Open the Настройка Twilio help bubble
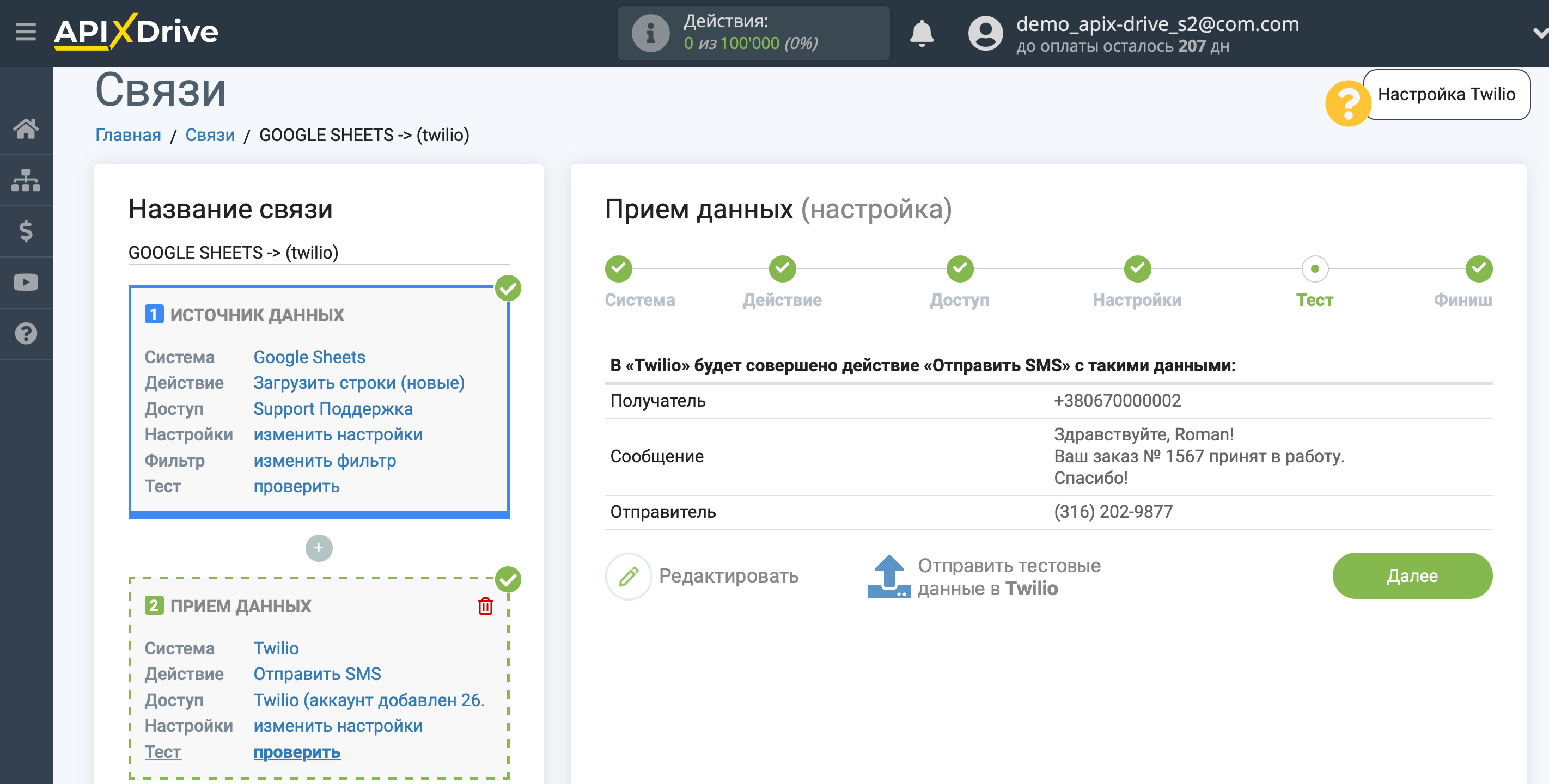The image size is (1549, 784). click(x=1446, y=94)
